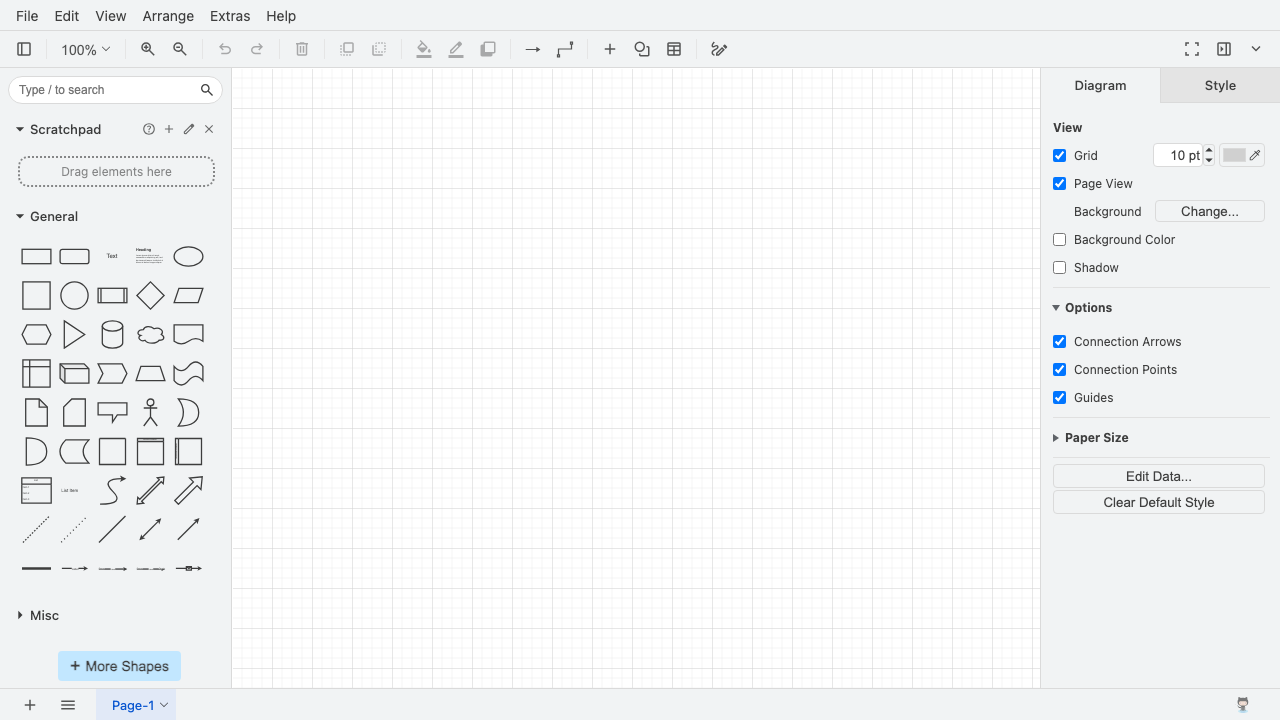Click the Fill Color bucket icon
This screenshot has height=720, width=1280.
(x=424, y=49)
